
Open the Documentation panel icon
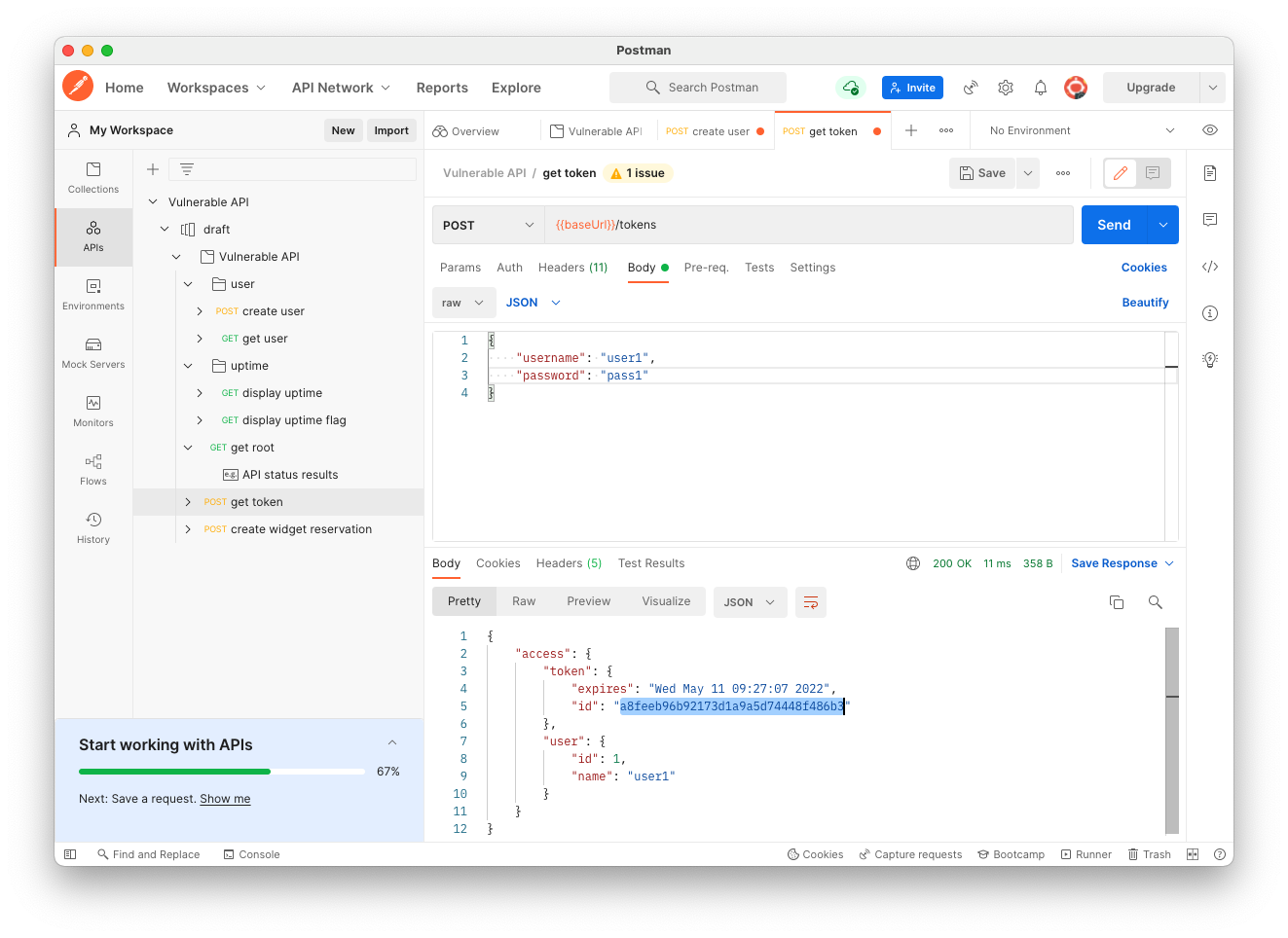tap(1210, 173)
